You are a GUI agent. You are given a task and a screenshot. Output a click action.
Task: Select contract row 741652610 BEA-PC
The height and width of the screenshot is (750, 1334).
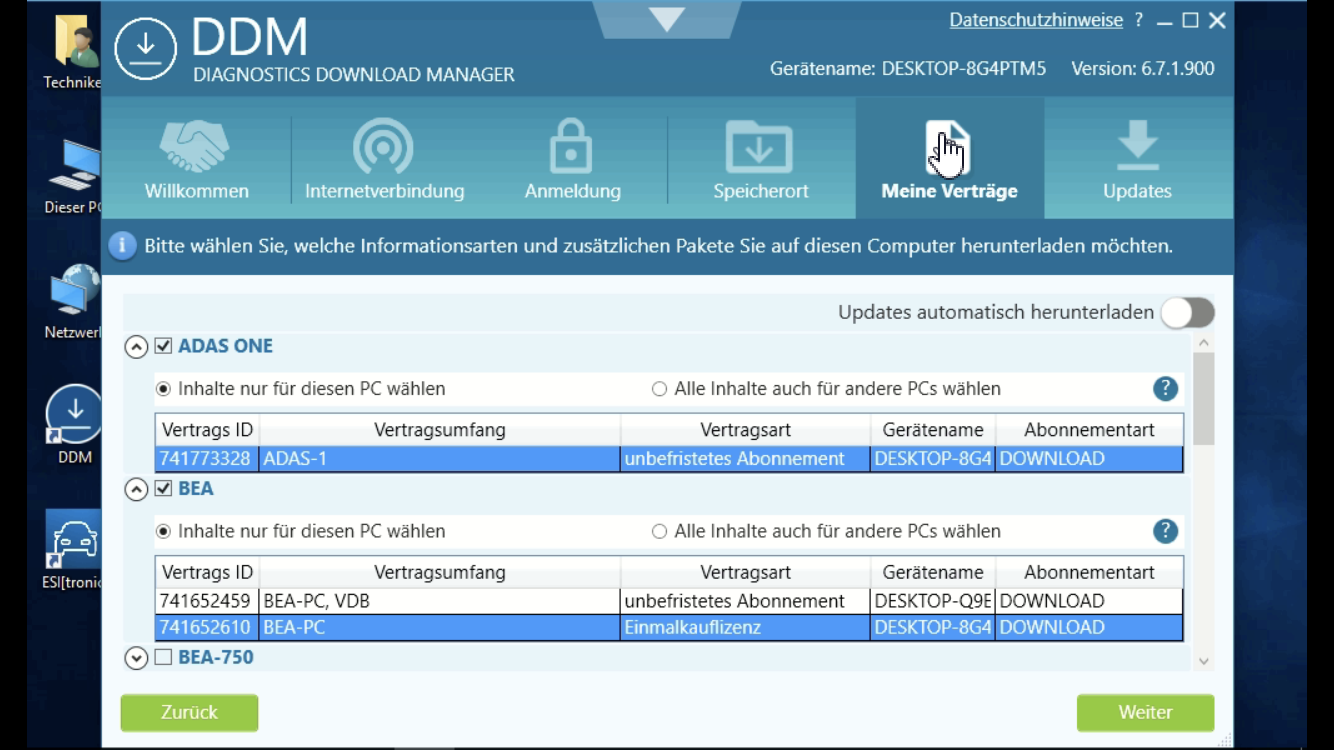[669, 628]
